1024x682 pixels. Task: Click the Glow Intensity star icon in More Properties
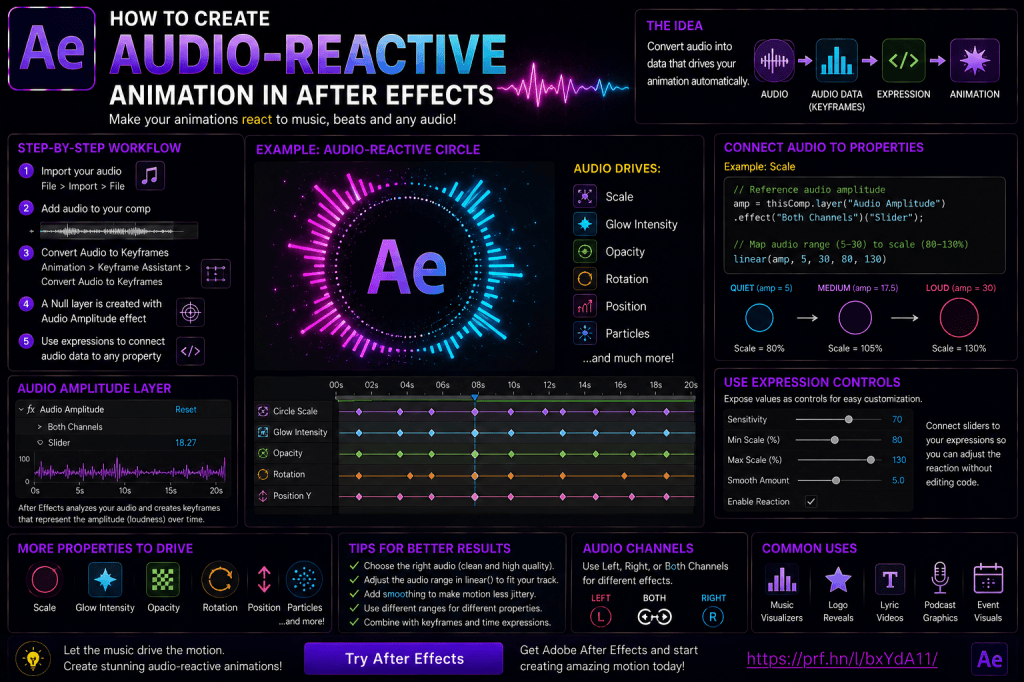point(104,579)
